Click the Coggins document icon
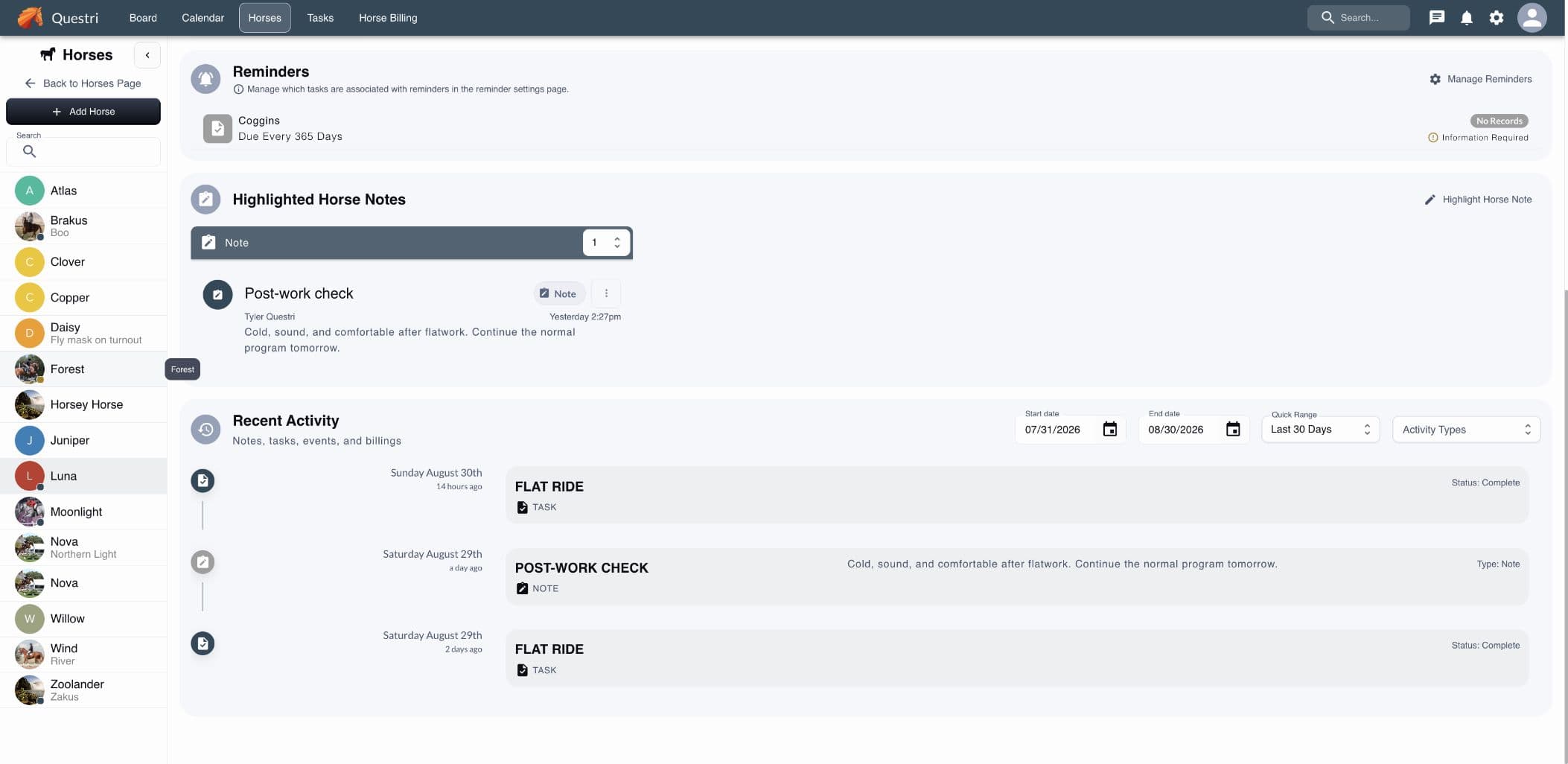This screenshot has height=764, width=1568. [217, 128]
